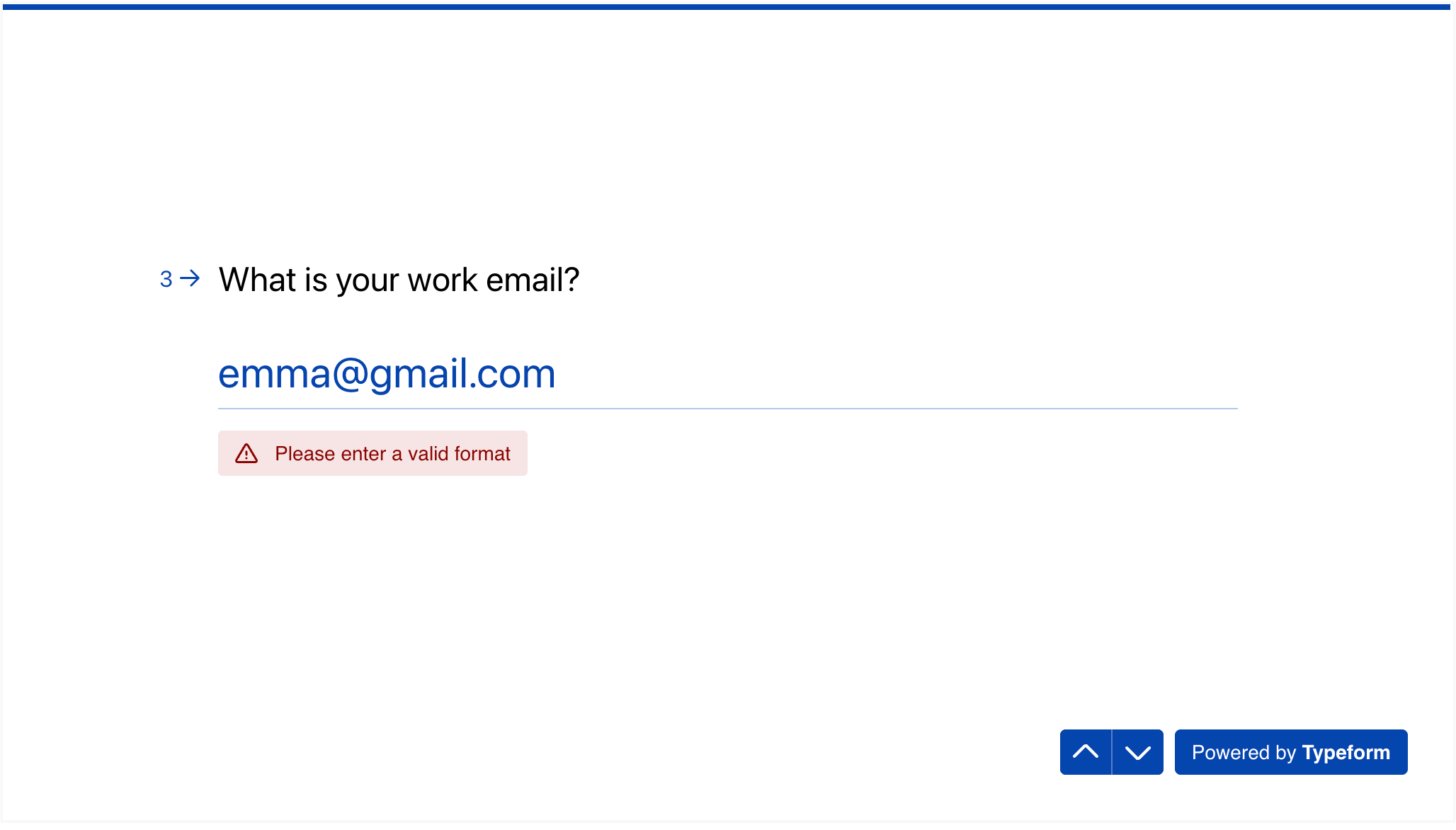Click the @ symbol in the typed email

click(x=350, y=373)
